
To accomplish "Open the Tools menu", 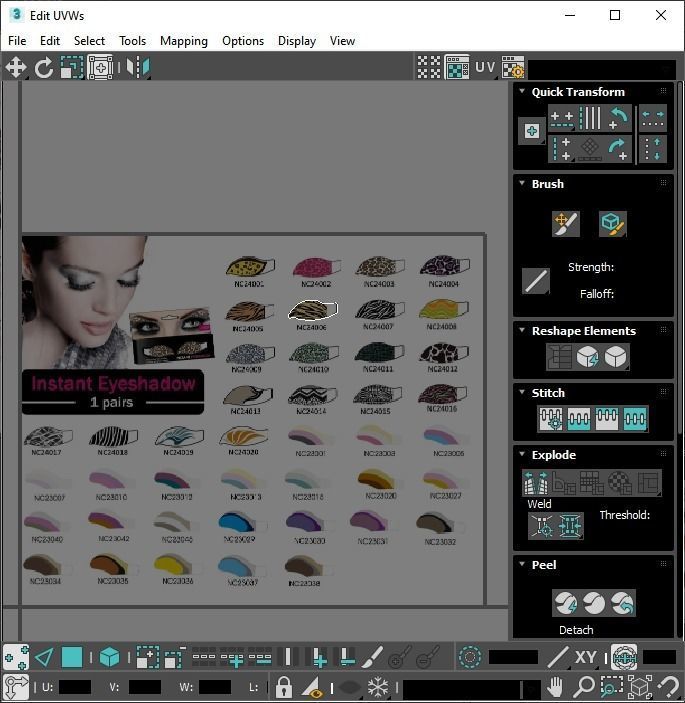I will [x=132, y=41].
